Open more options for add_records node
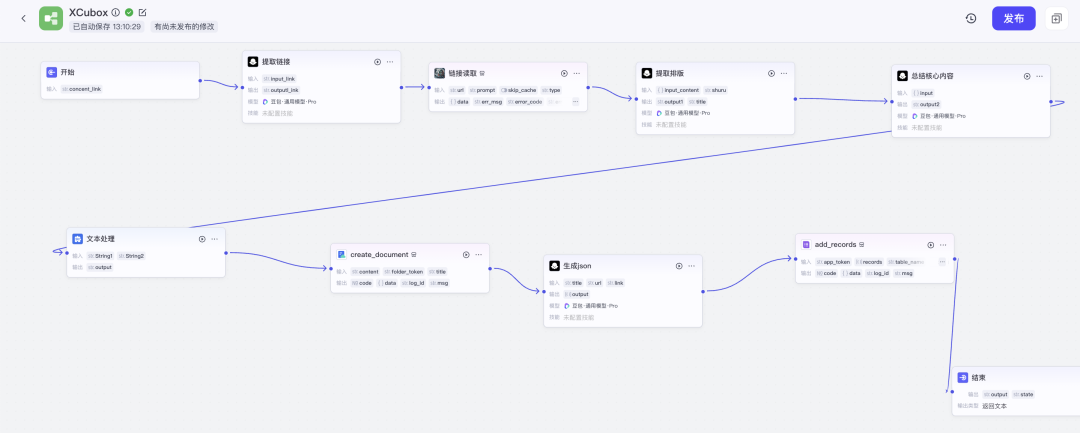This screenshot has height=433, width=1080. (943, 244)
